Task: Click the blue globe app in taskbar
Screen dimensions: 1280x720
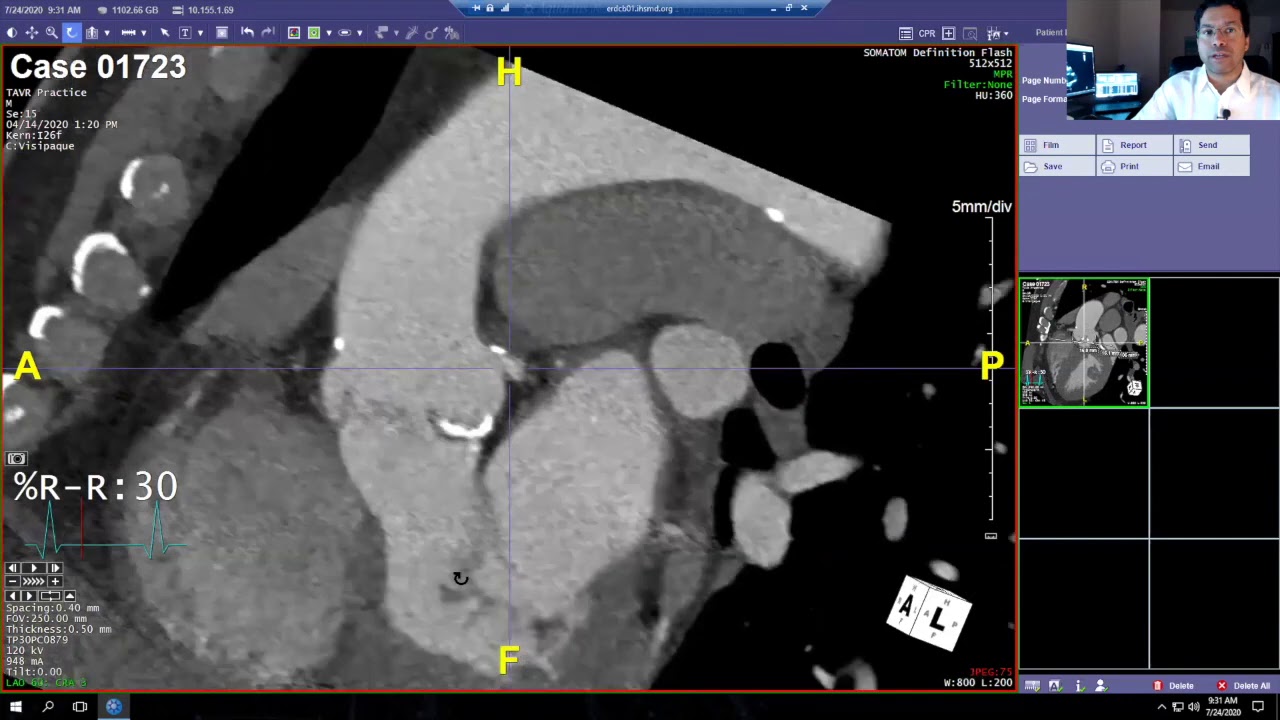Action: pyautogui.click(x=114, y=707)
